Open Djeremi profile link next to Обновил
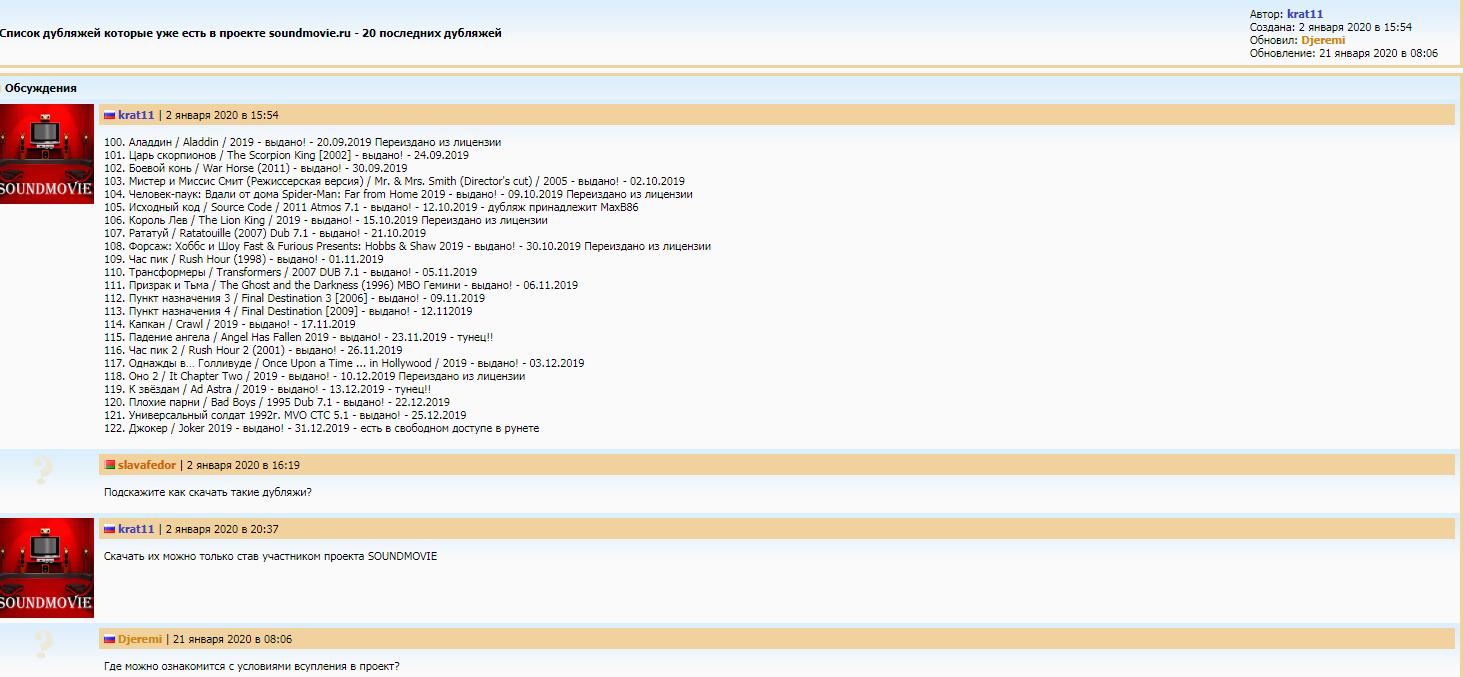This screenshot has height=677, width=1463. 1323,40
